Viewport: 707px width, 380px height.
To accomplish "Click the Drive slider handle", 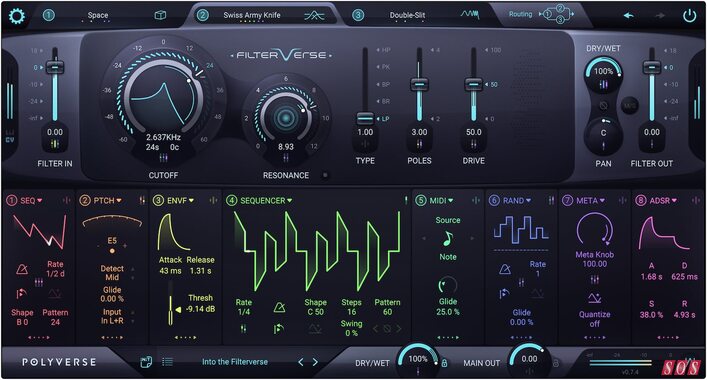I will click(x=473, y=84).
